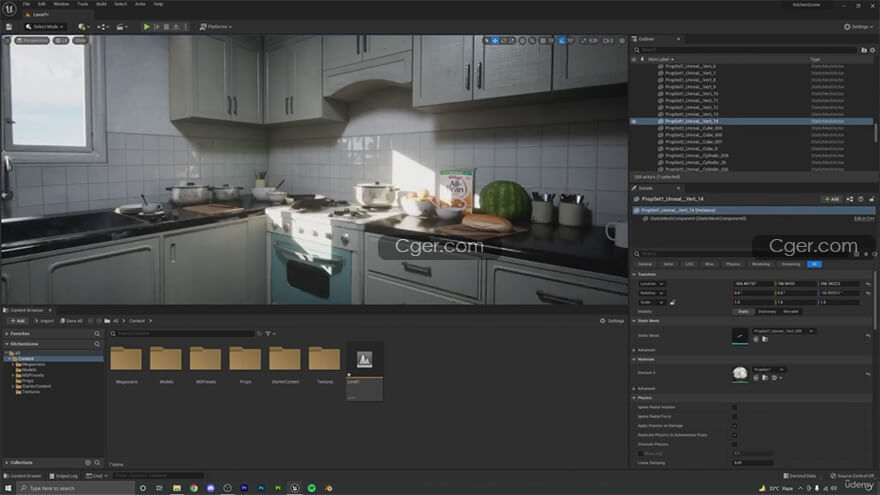Click the Windows Start button
The height and width of the screenshot is (495, 880).
click(8, 488)
